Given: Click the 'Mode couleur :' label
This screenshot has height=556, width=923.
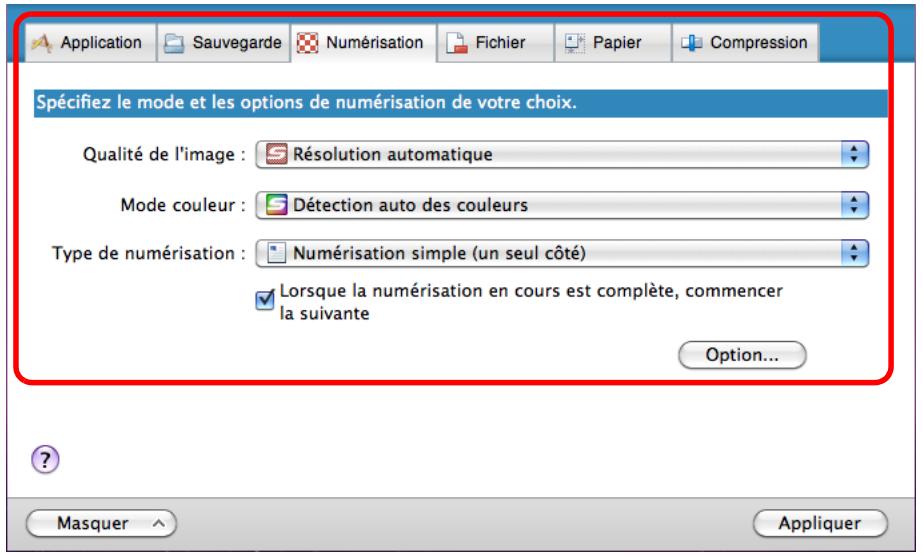Looking at the screenshot, I should coord(183,205).
